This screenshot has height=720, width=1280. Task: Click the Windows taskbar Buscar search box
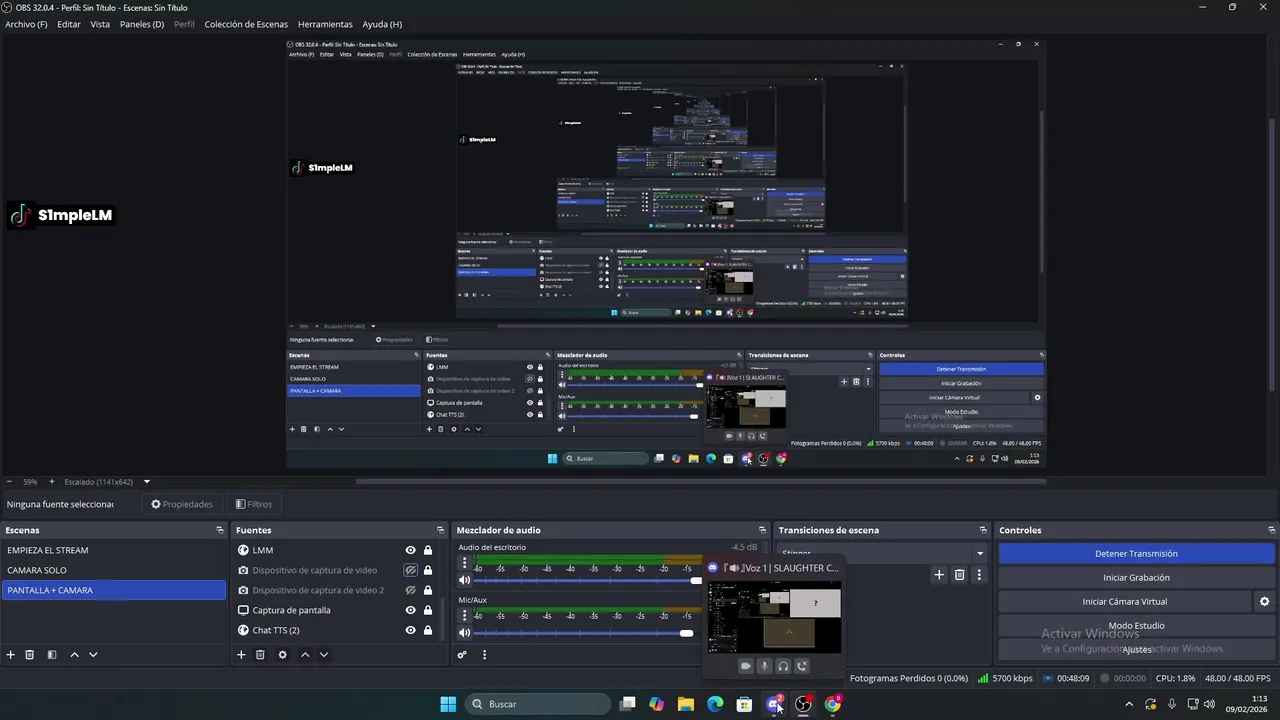coord(540,704)
